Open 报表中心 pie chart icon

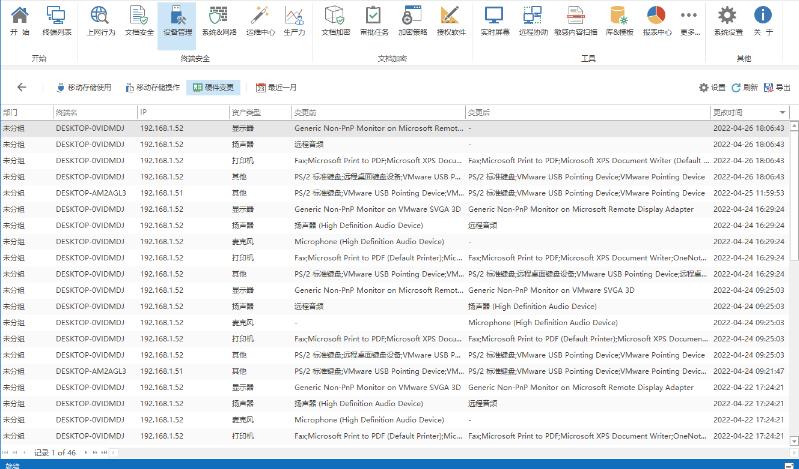pos(656,20)
